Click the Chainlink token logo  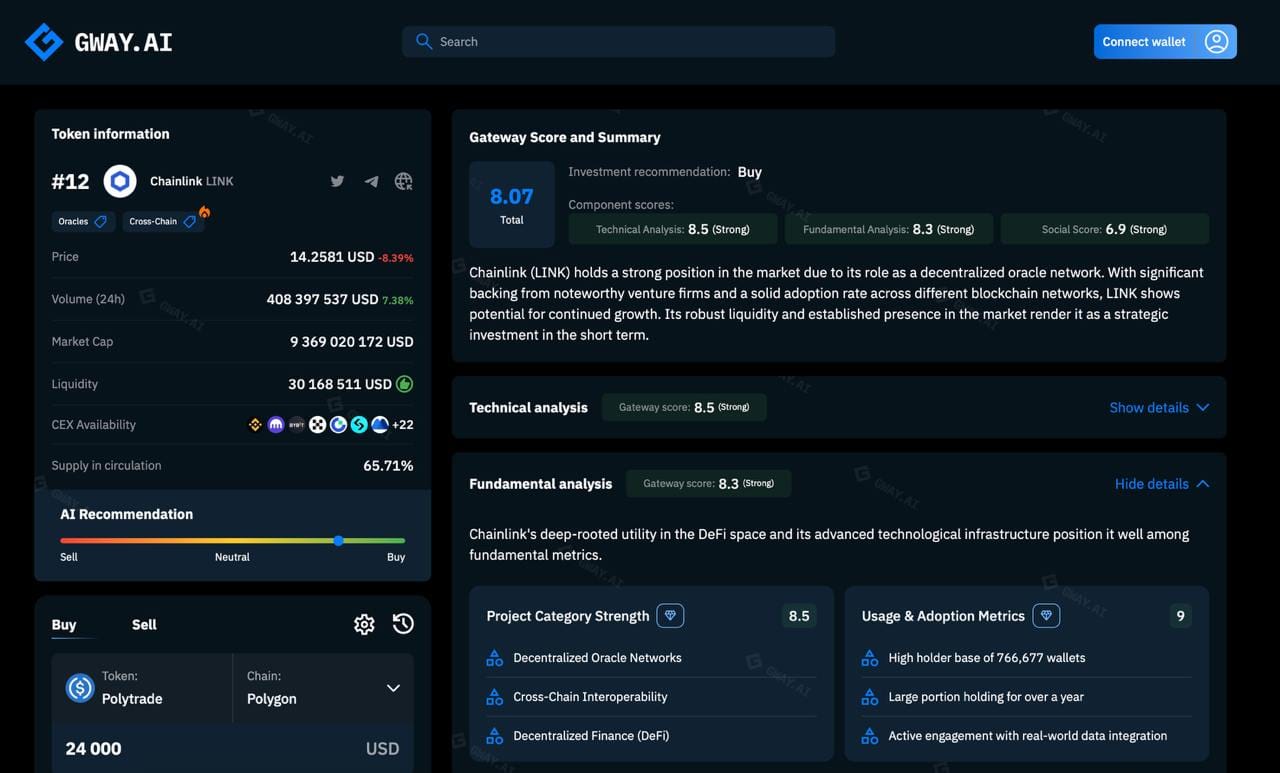[120, 181]
